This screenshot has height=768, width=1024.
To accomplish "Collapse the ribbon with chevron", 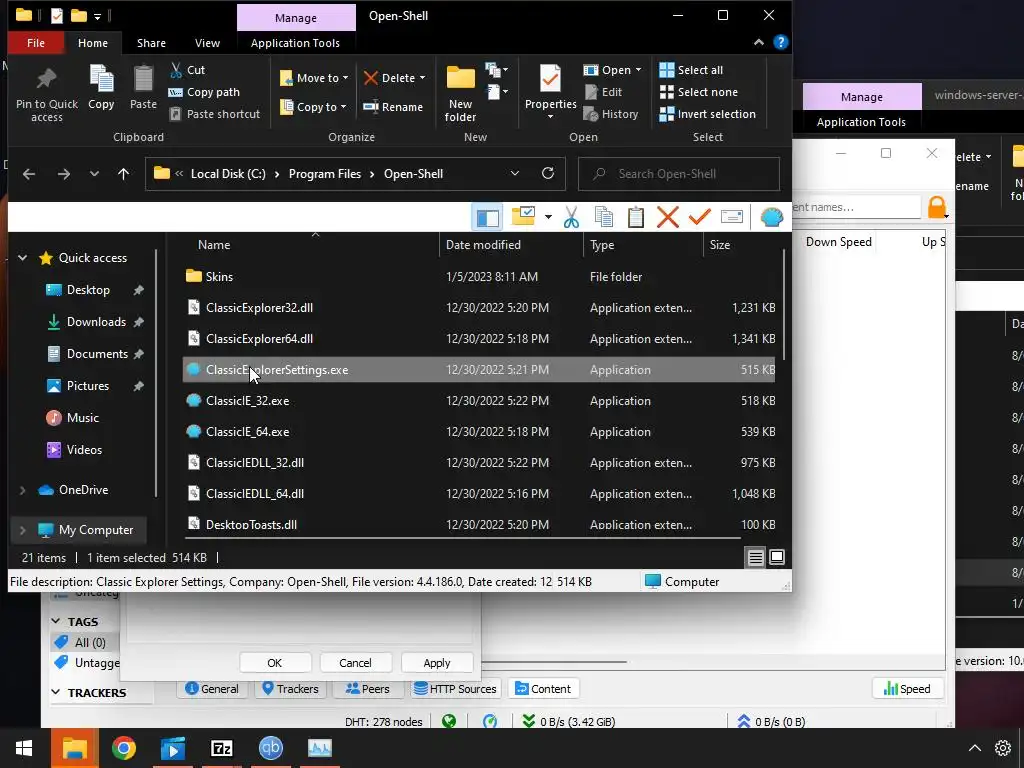I will coord(759,42).
